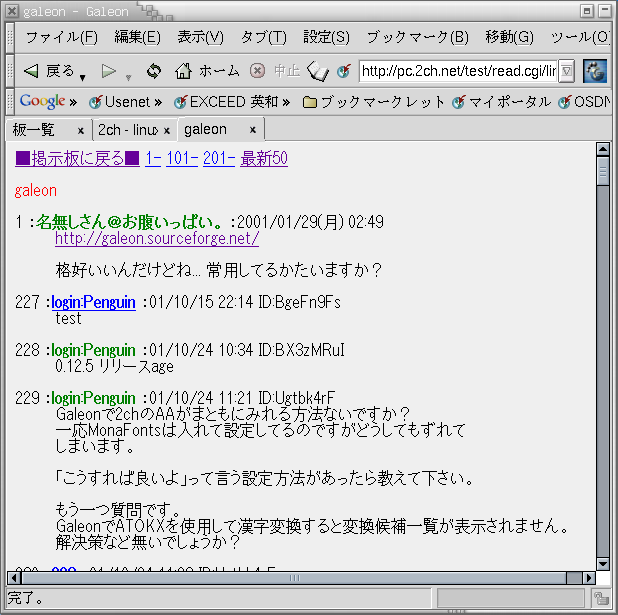
Task: Click the 最新50 link
Action: click(264, 158)
